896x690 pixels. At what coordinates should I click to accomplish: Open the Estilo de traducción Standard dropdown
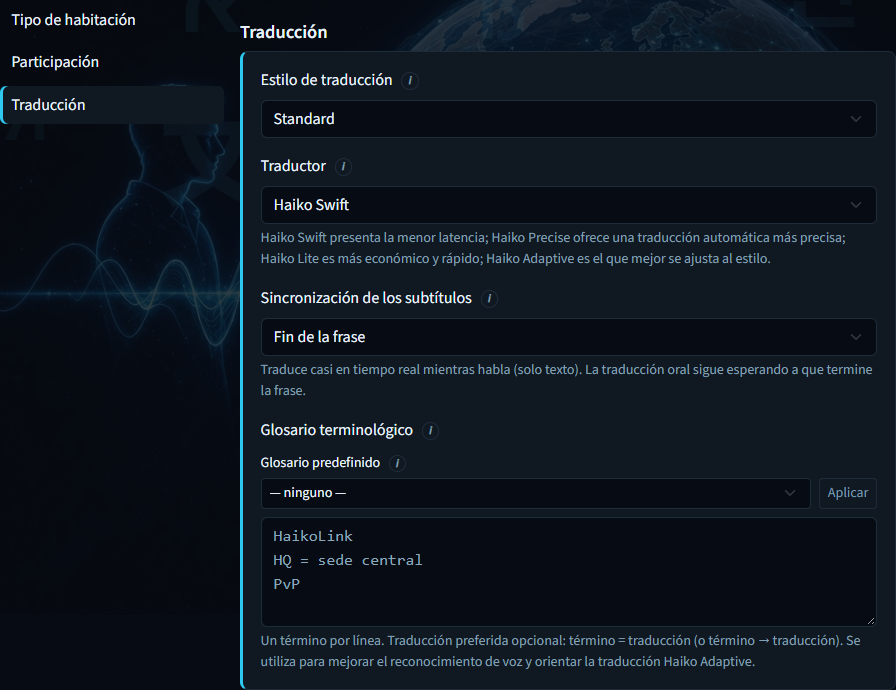569,119
